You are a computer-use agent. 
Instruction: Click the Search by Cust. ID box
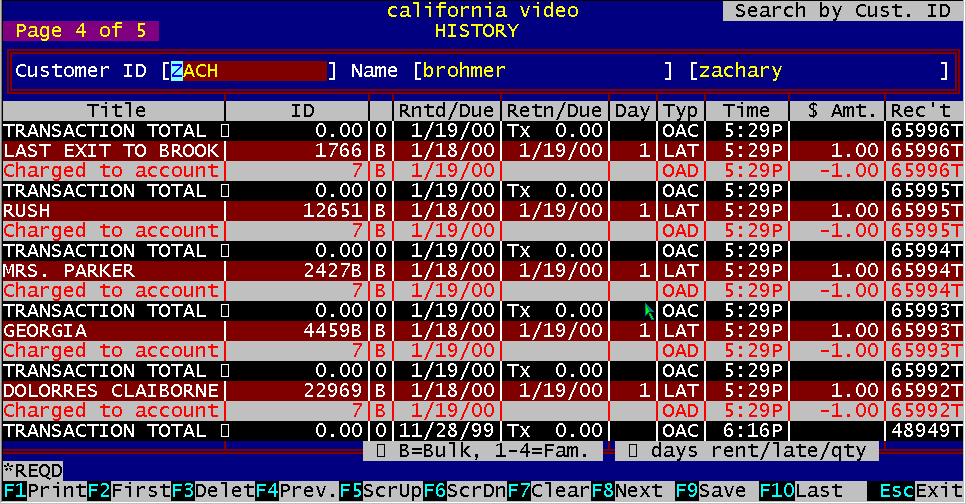(842, 11)
